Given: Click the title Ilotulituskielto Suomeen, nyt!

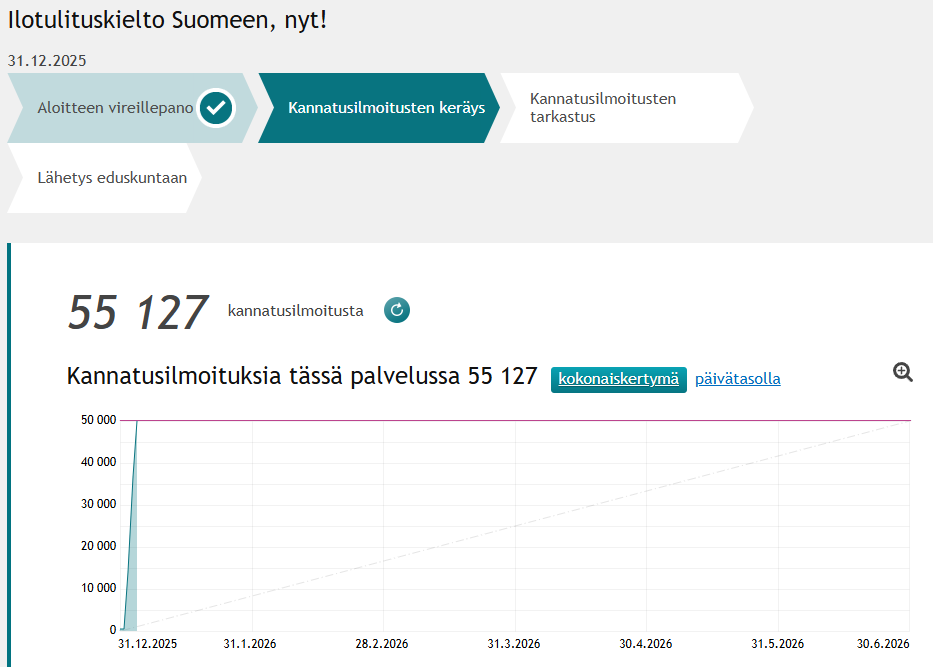Looking at the screenshot, I should [x=167, y=20].
